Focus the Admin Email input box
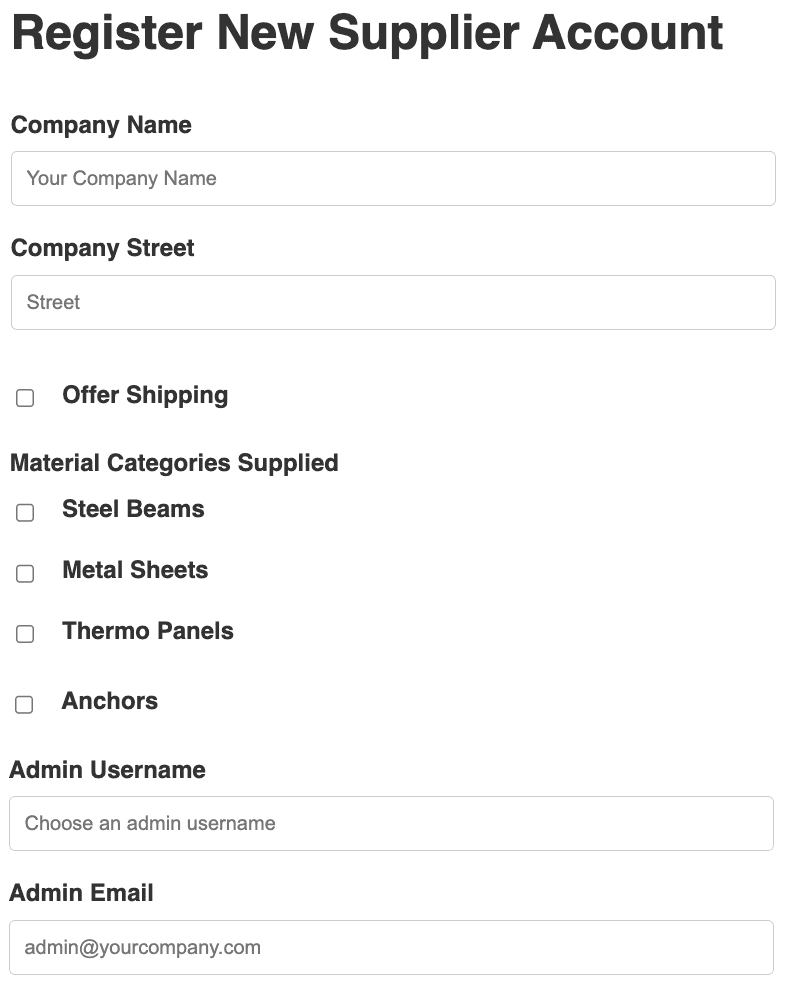The image size is (801, 995). click(x=393, y=947)
